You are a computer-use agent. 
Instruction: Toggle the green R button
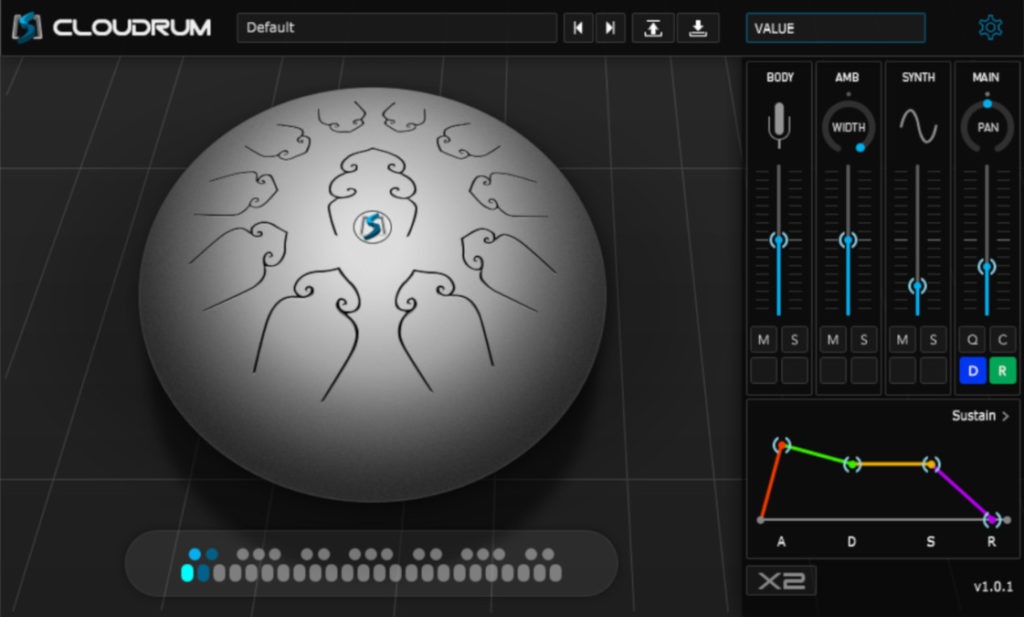(1002, 370)
